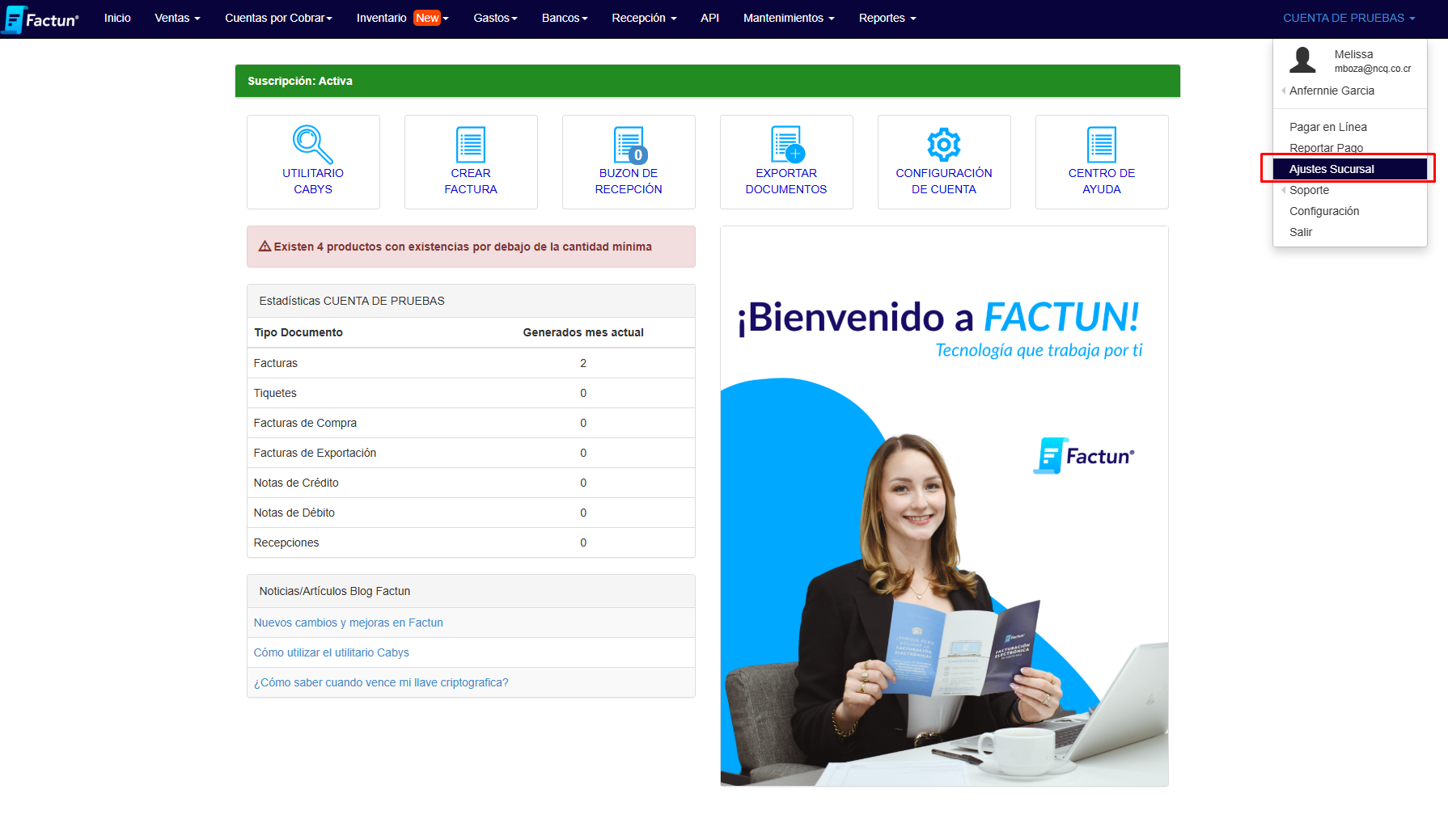The width and height of the screenshot is (1448, 840).
Task: Expand the Mantenimientos menu
Action: (x=789, y=18)
